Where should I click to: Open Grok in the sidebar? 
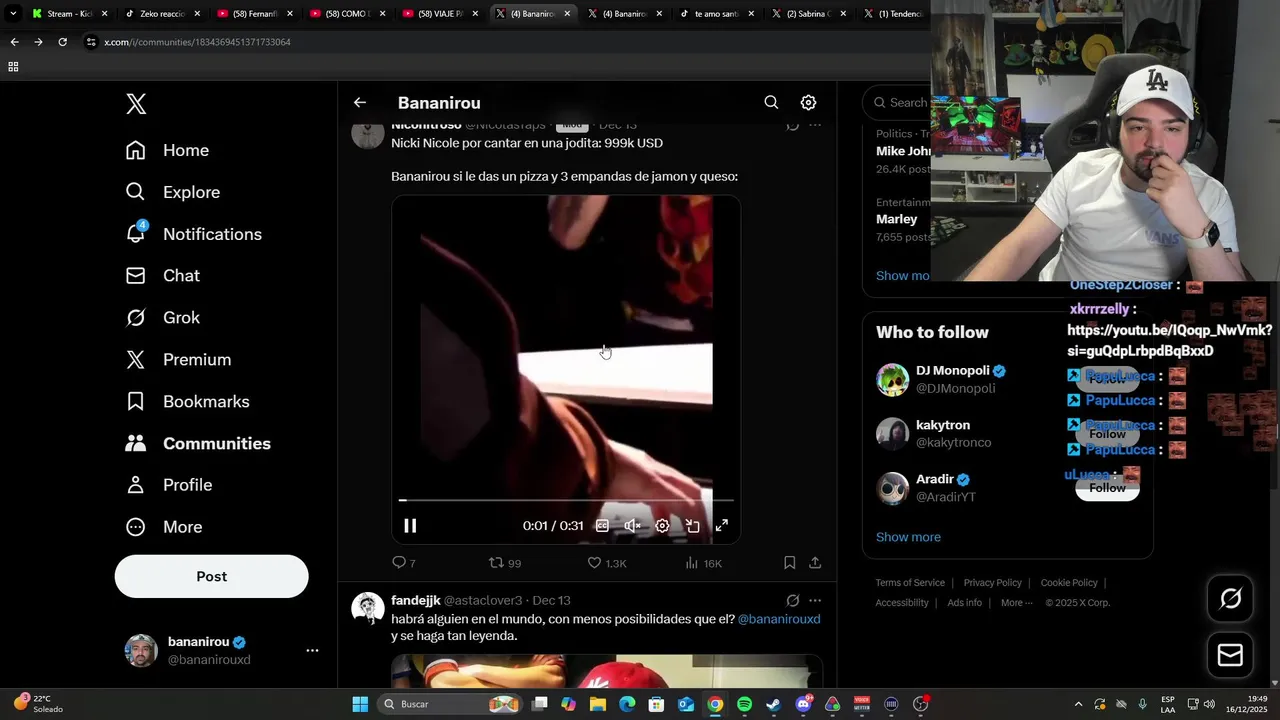(x=162, y=318)
